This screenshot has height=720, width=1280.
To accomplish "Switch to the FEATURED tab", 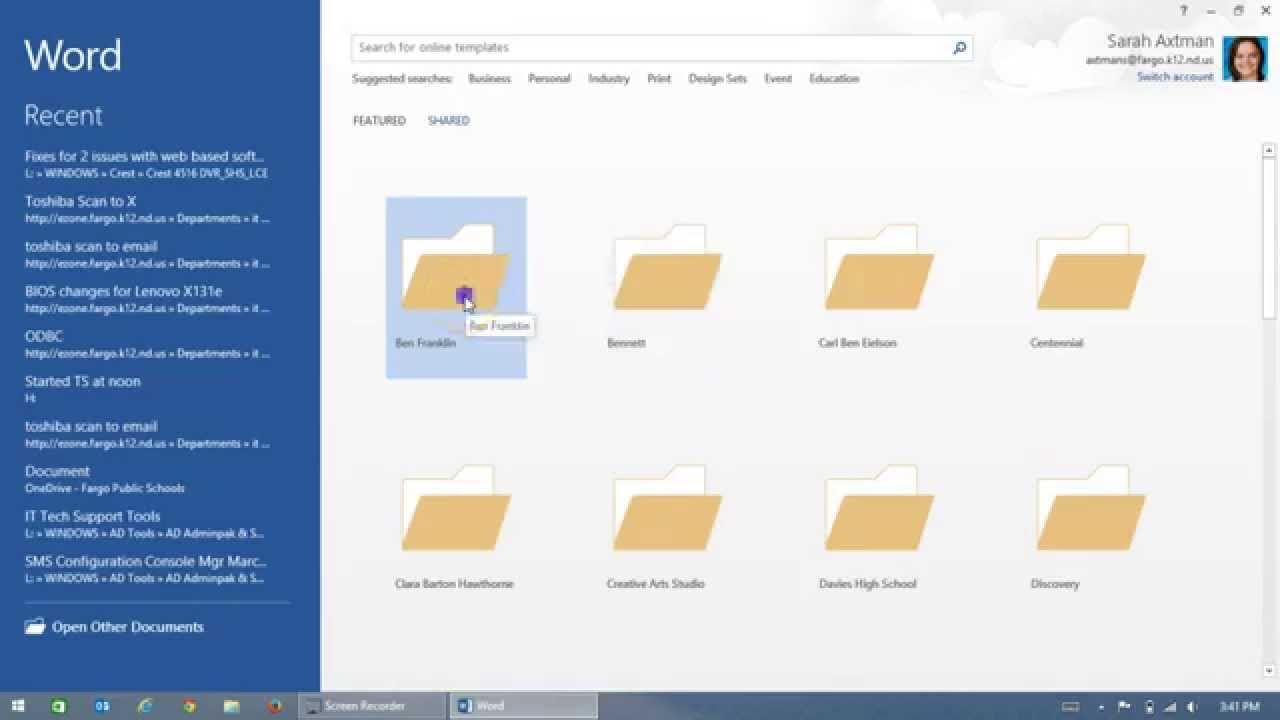I will (x=379, y=120).
